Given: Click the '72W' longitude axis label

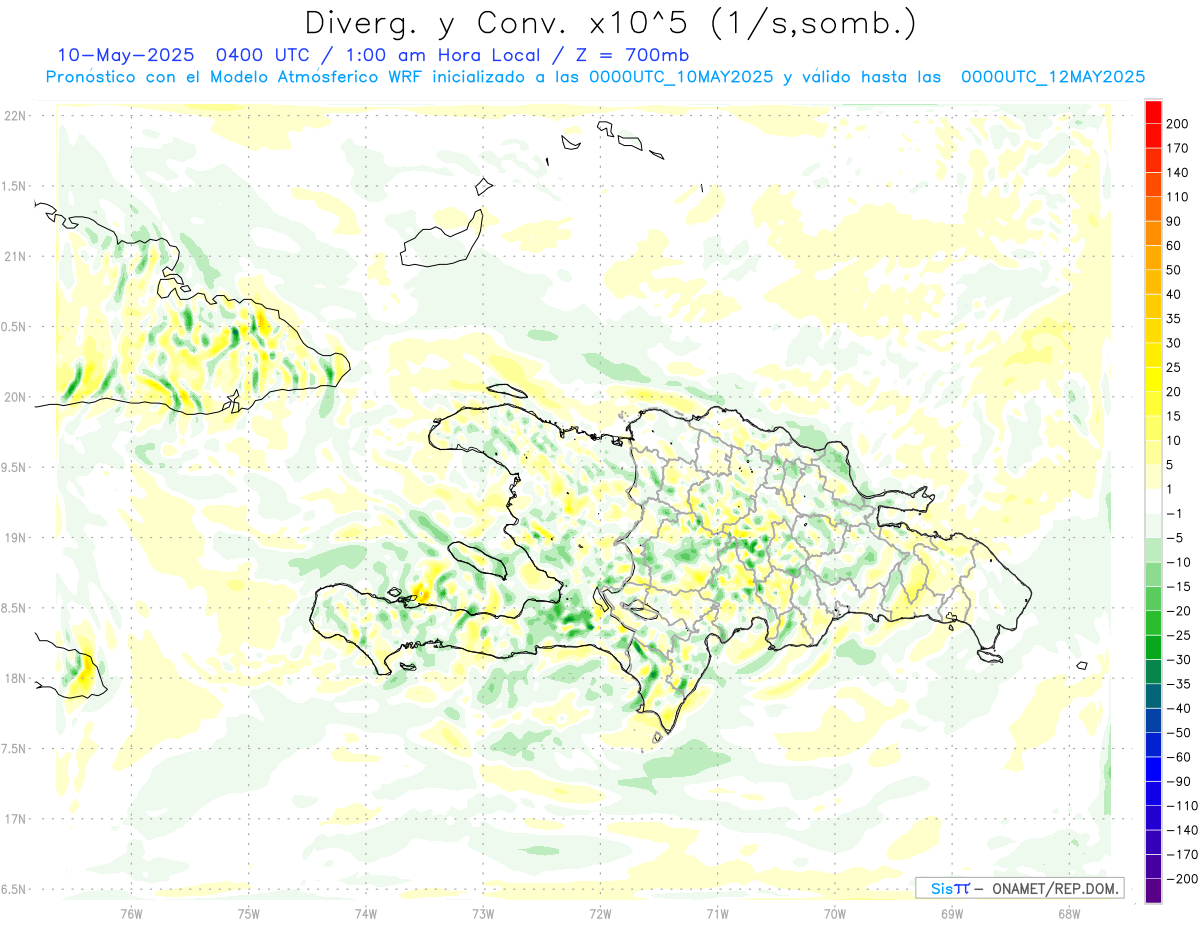Looking at the screenshot, I should (x=600, y=913).
